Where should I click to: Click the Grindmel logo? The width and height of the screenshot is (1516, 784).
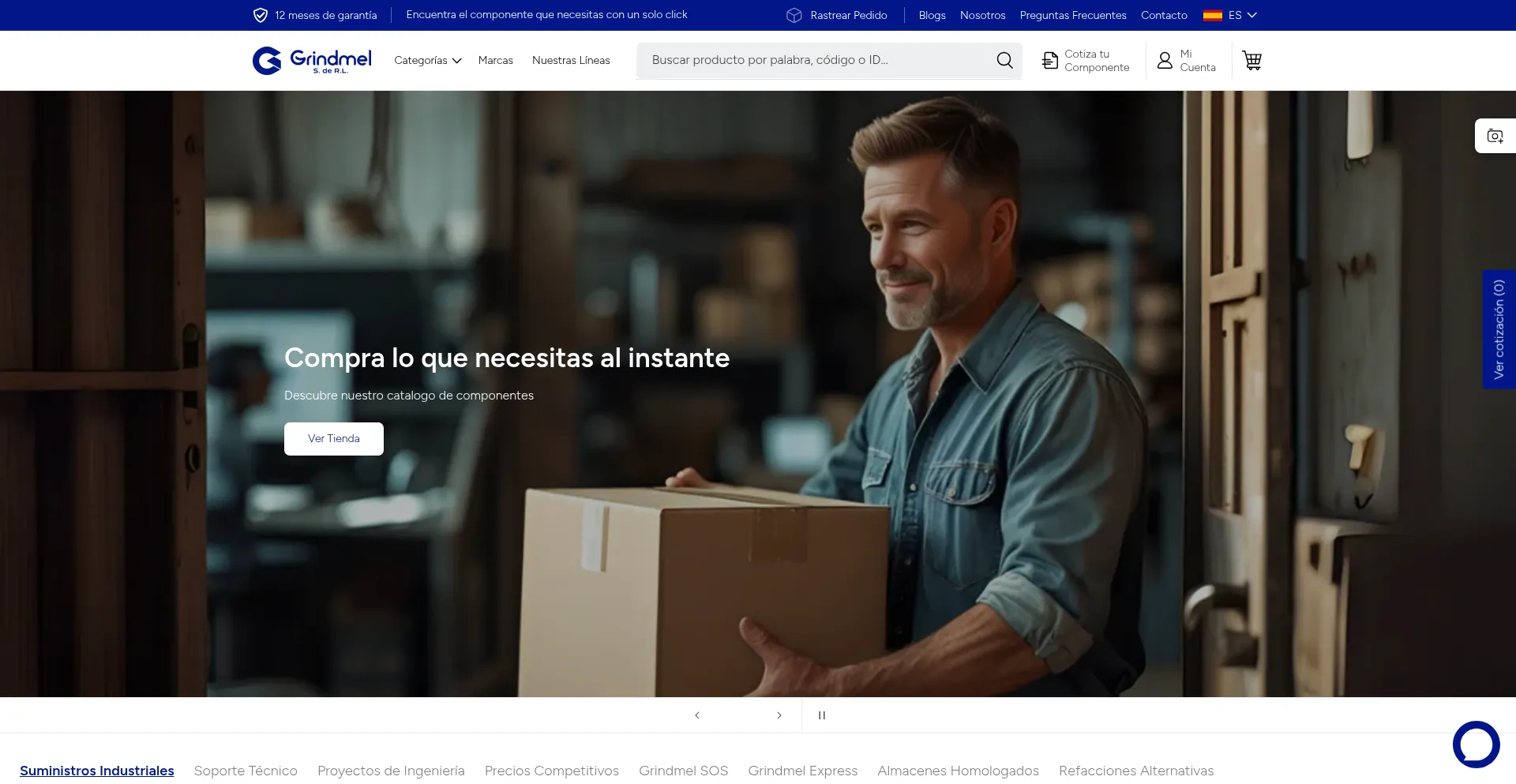click(311, 61)
